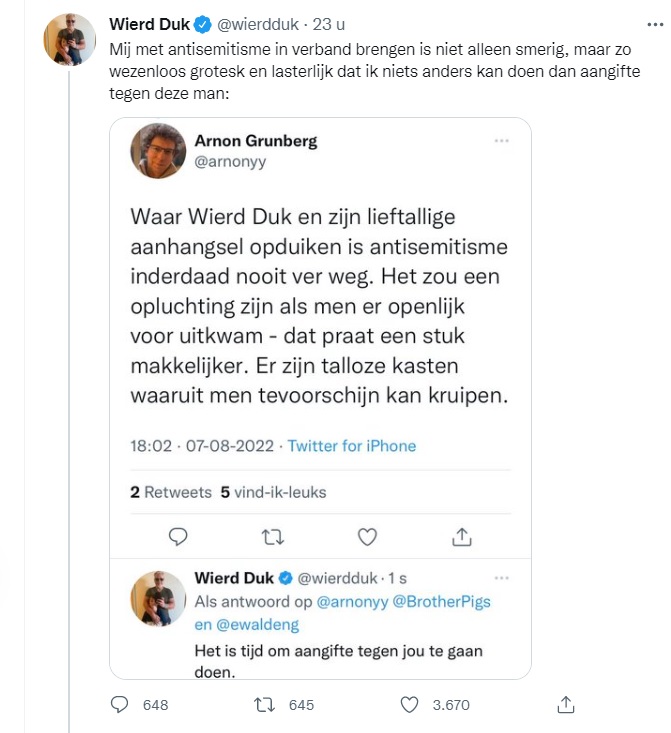The image size is (671, 733).
Task: Click heart icon in quoted Grunberg tweet
Action: (x=367, y=537)
